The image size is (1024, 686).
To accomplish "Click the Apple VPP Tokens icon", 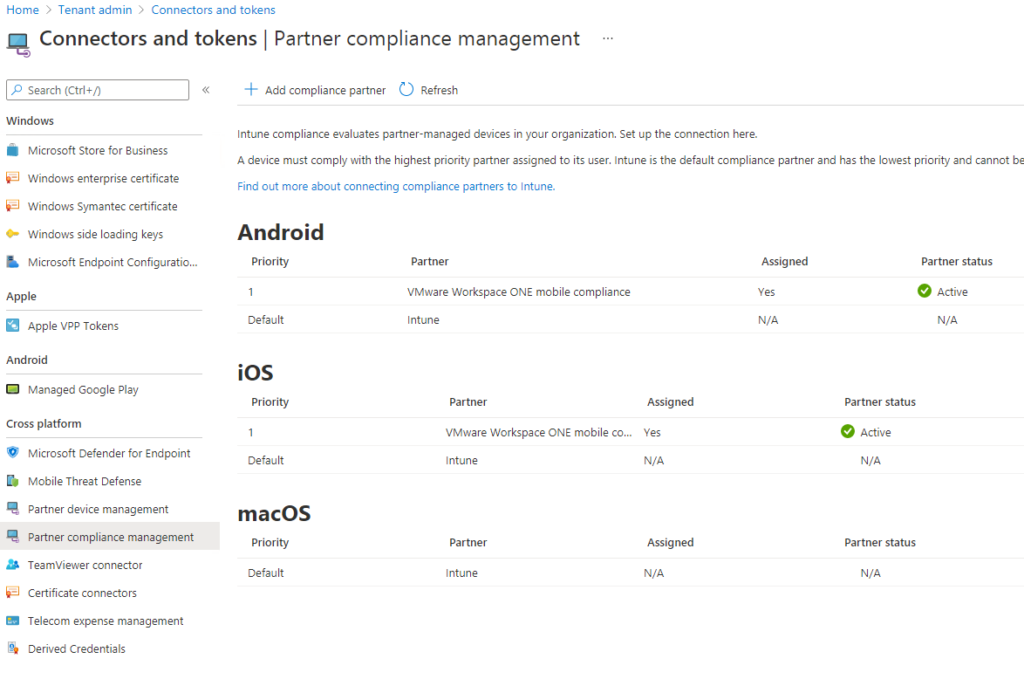I will click(12, 325).
